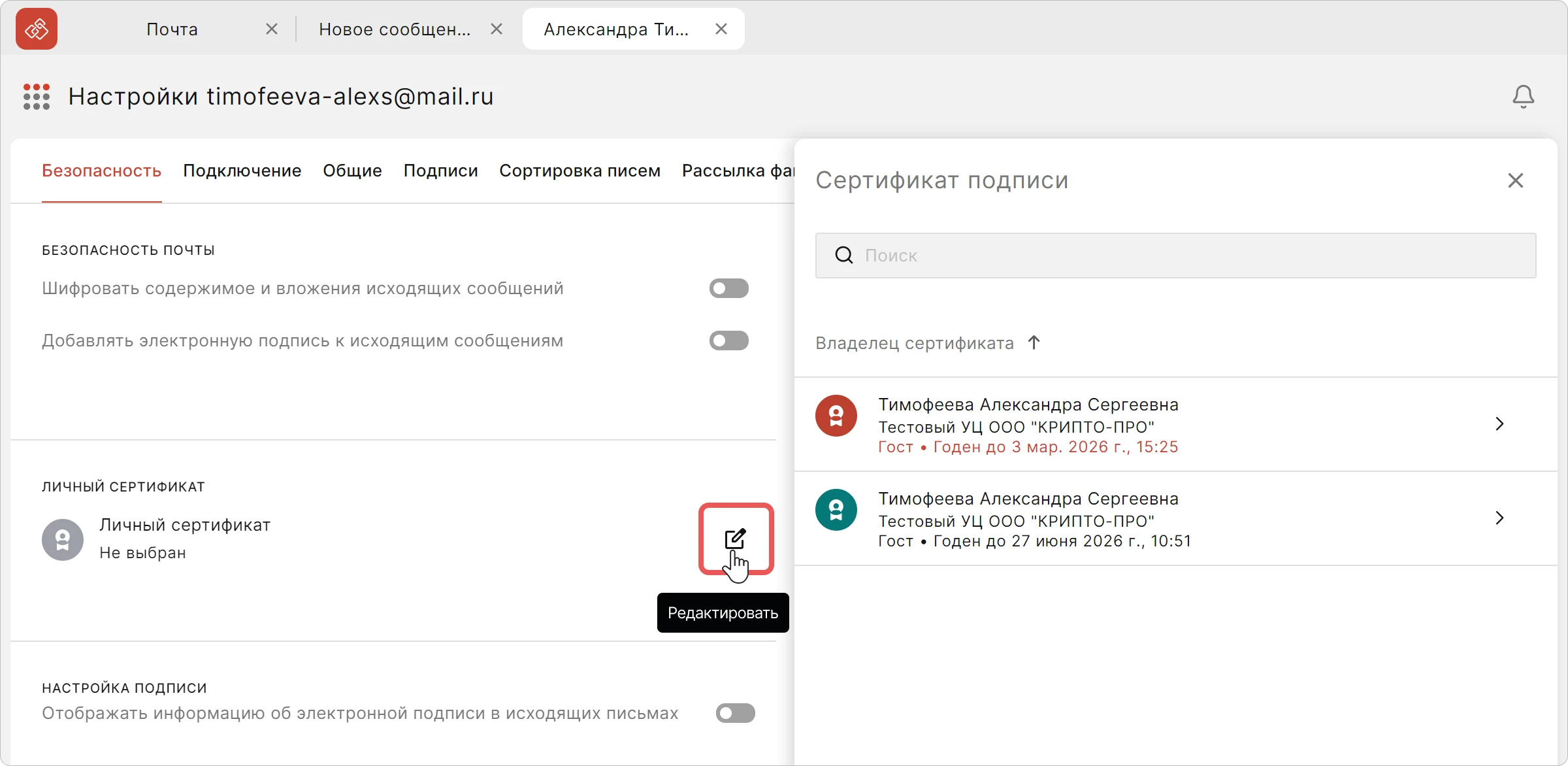Close the Сертификат подписи panel
This screenshot has height=766, width=1568.
[1516, 180]
